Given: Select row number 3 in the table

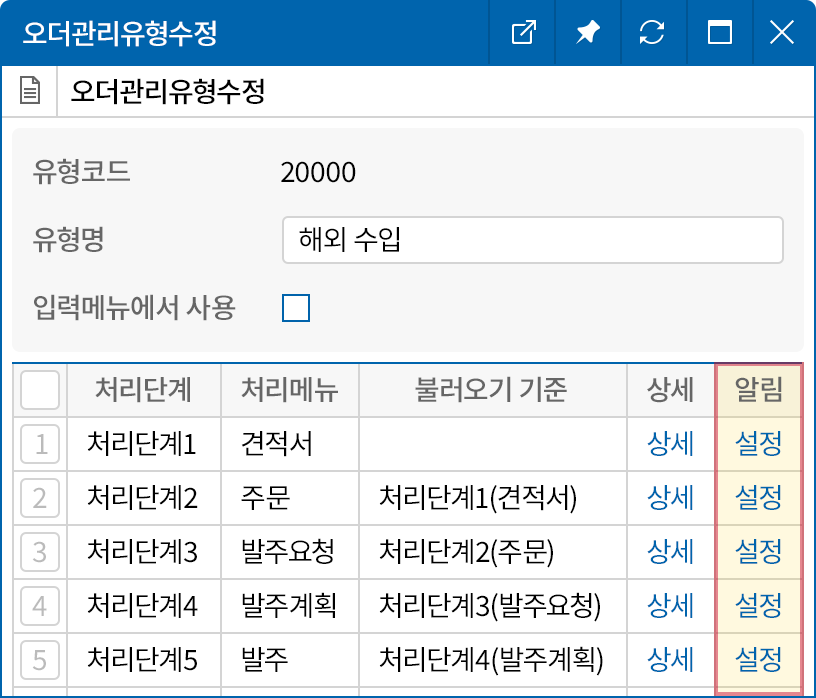Looking at the screenshot, I should (x=40, y=551).
